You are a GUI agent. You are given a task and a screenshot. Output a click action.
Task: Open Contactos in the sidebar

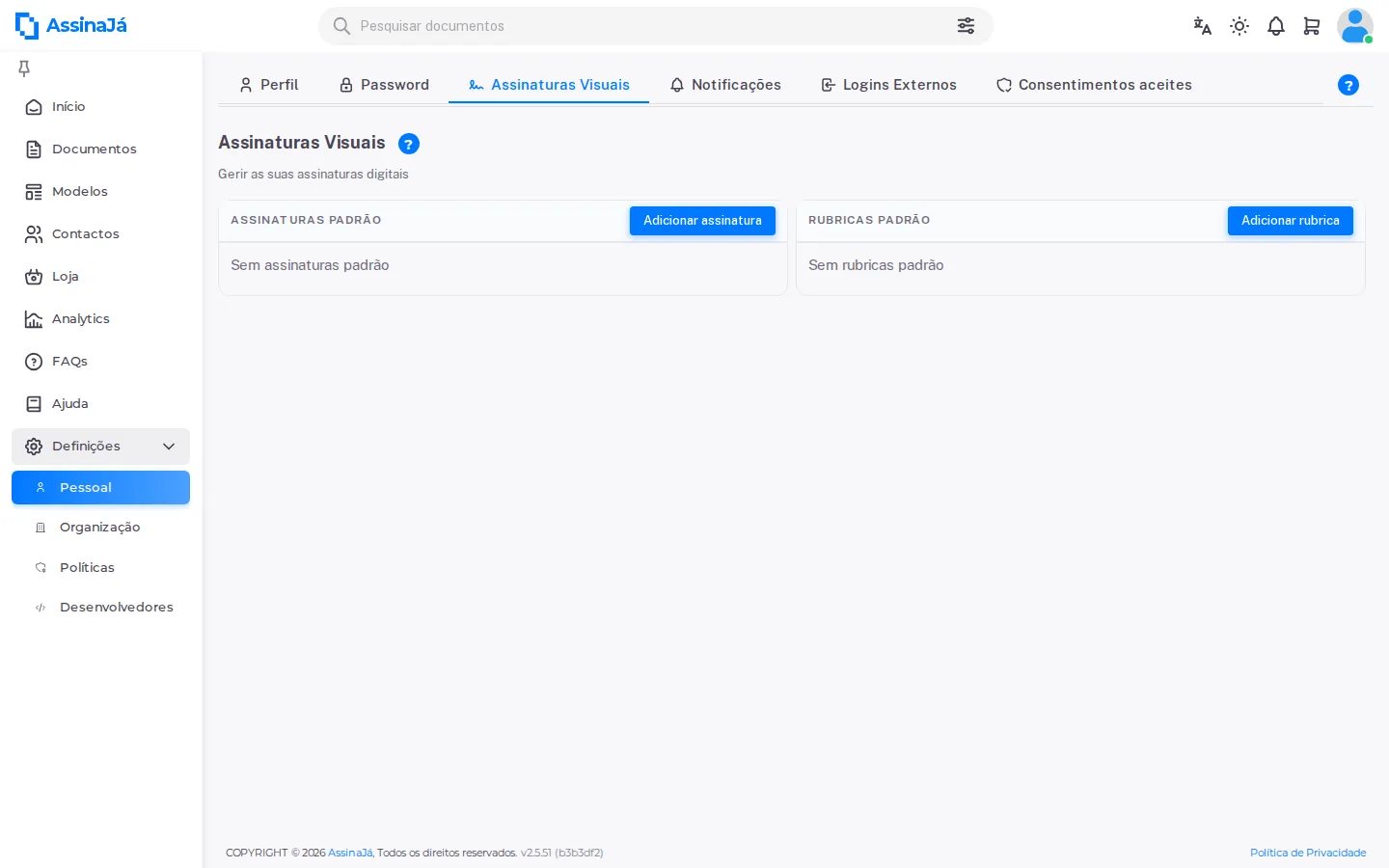click(x=100, y=234)
